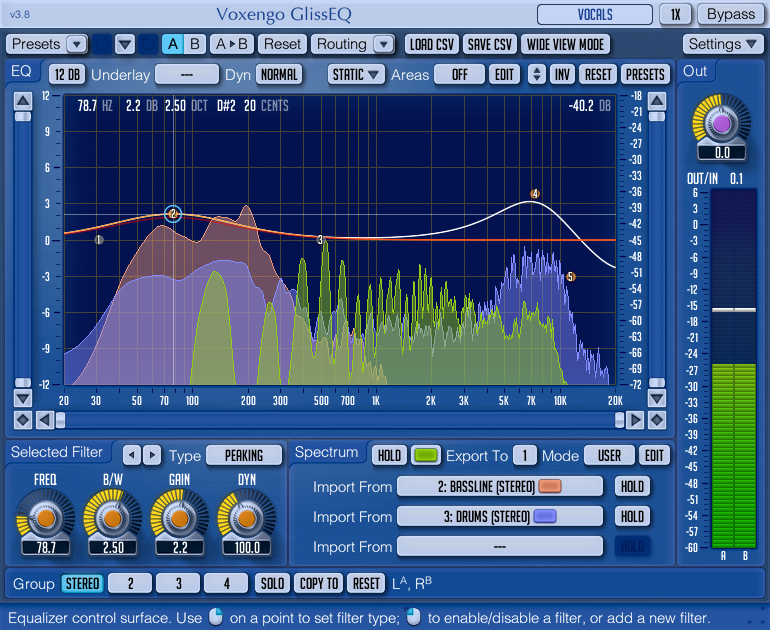
Task: Click left gain-scale down arrow icon
Action: 23,398
